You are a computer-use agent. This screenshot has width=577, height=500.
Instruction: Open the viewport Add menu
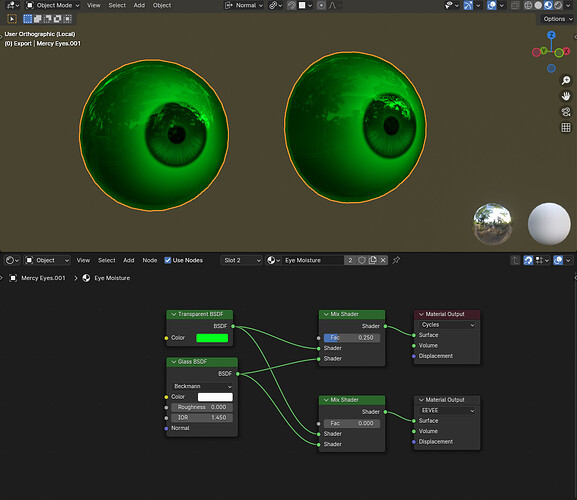point(139,5)
